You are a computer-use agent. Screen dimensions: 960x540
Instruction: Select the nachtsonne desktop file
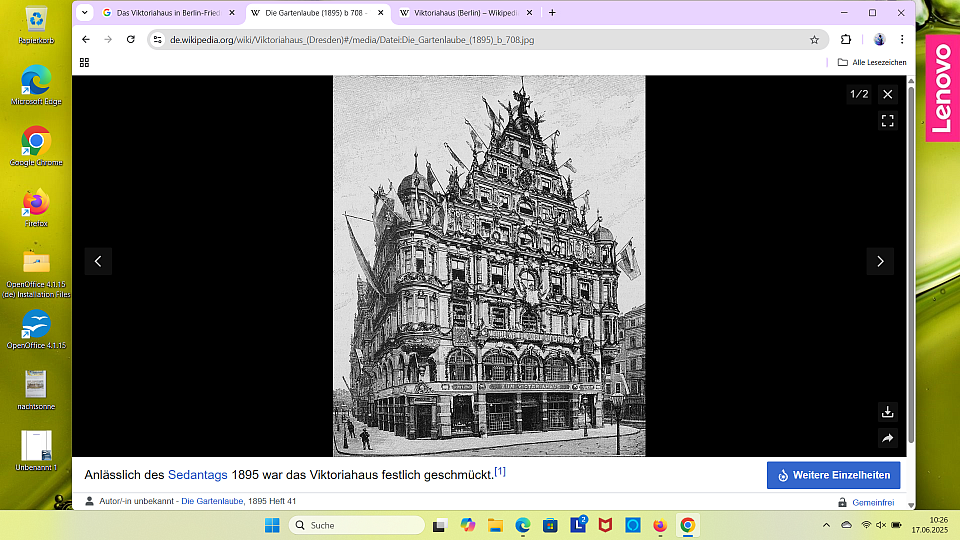36,390
